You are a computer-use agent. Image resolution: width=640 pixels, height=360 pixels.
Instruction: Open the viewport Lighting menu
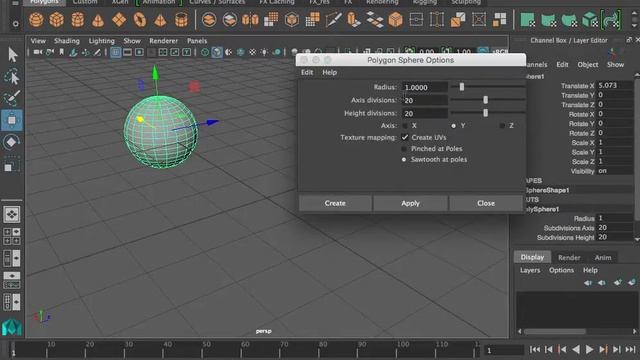(102, 41)
